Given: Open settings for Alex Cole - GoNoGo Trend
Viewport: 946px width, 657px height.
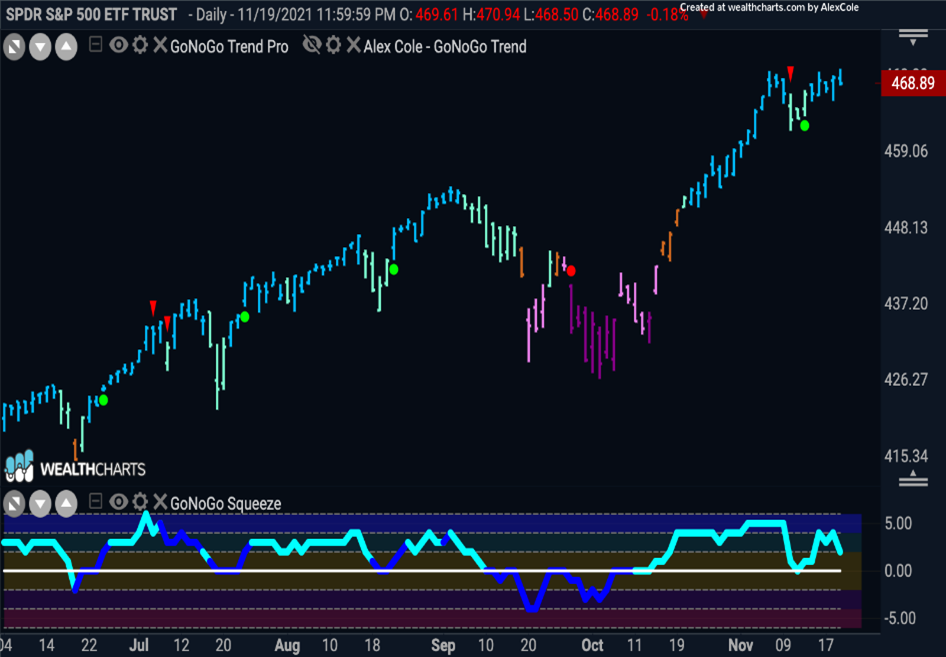Looking at the screenshot, I should click(334, 45).
